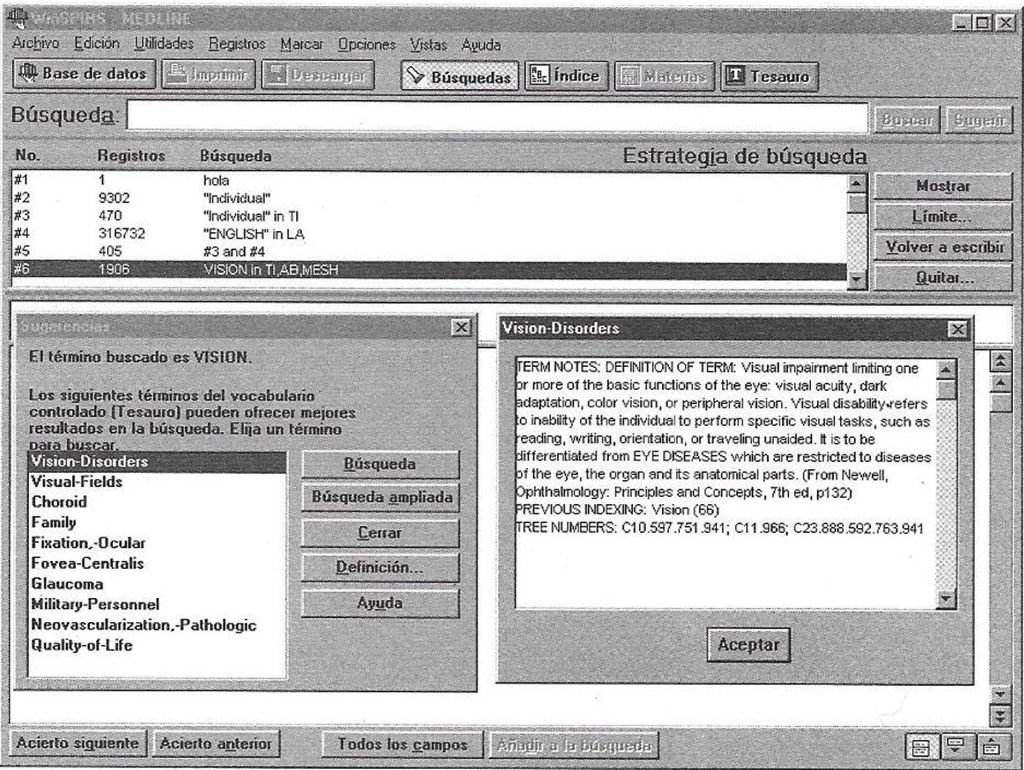Open the Índice toolbar button
The image size is (1024, 770).
point(566,76)
